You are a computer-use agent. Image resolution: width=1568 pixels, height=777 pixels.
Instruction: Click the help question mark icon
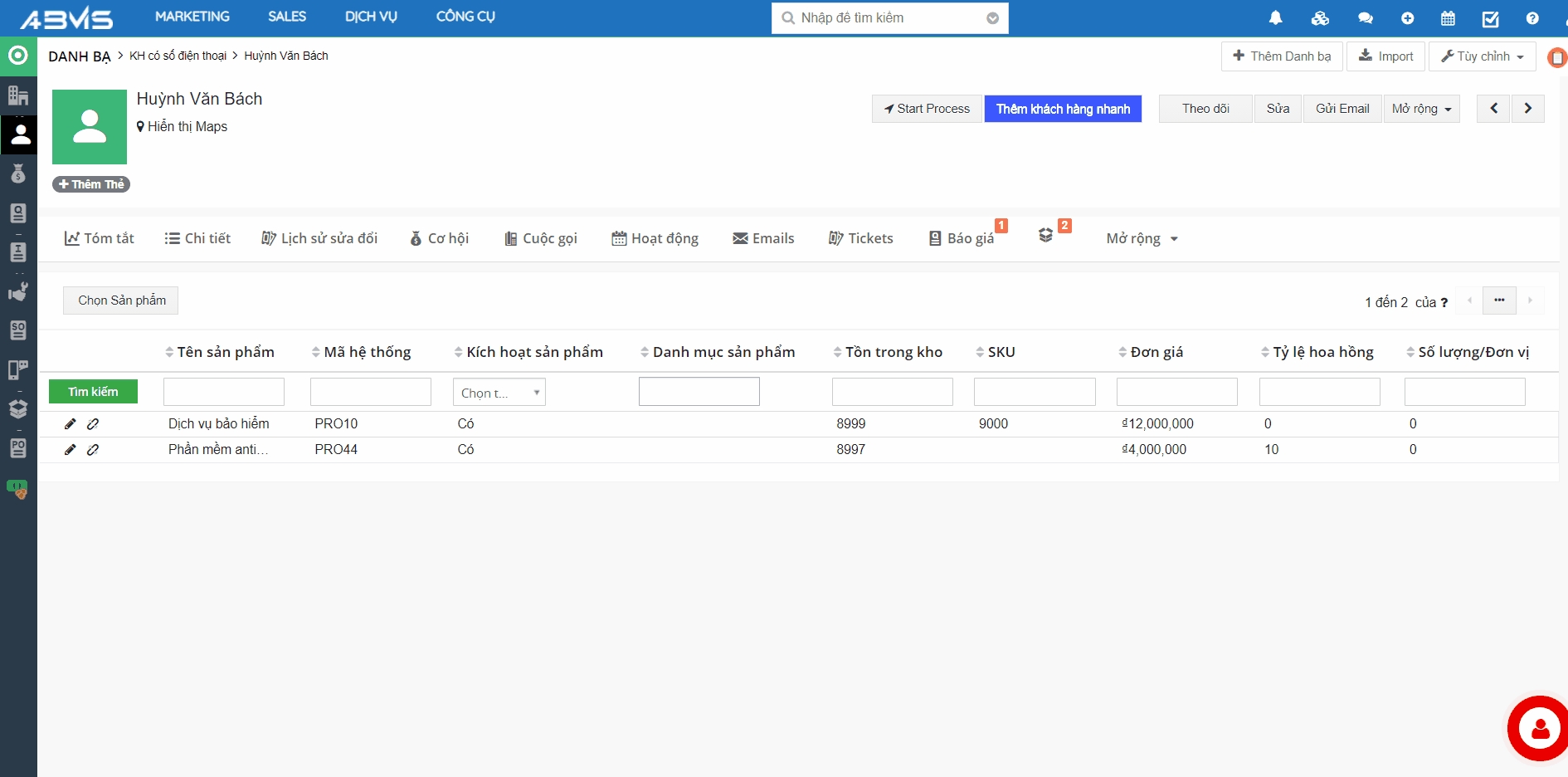tap(1531, 18)
